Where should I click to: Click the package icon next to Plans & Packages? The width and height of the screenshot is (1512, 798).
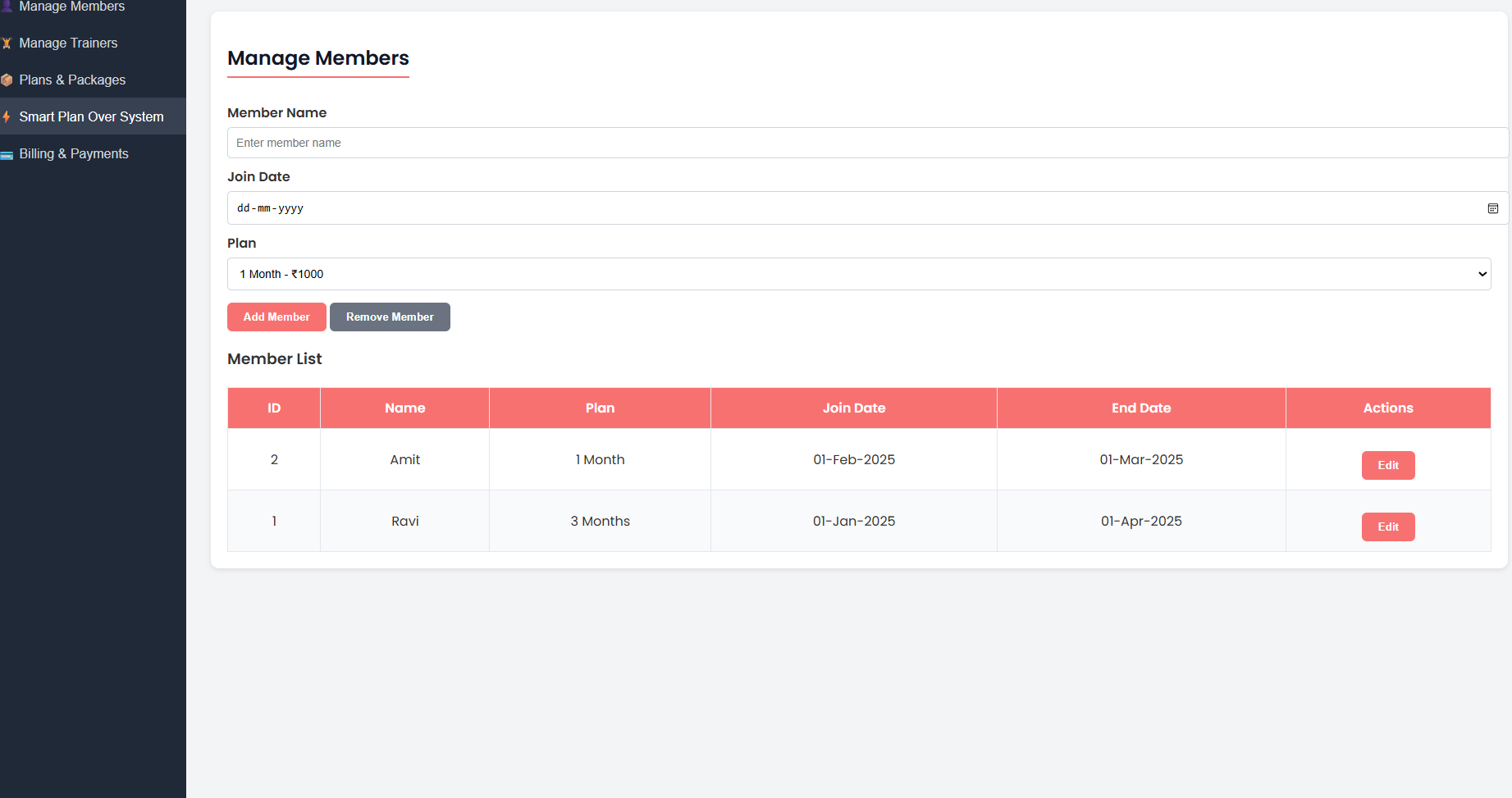pyautogui.click(x=7, y=80)
